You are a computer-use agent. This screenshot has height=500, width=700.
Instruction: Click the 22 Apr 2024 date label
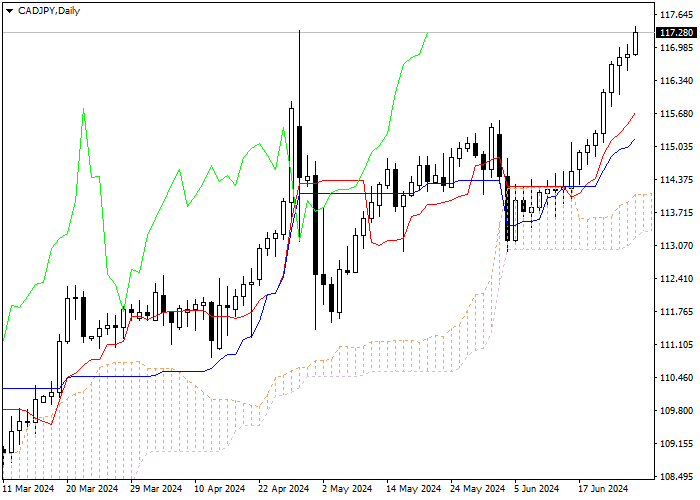click(284, 489)
